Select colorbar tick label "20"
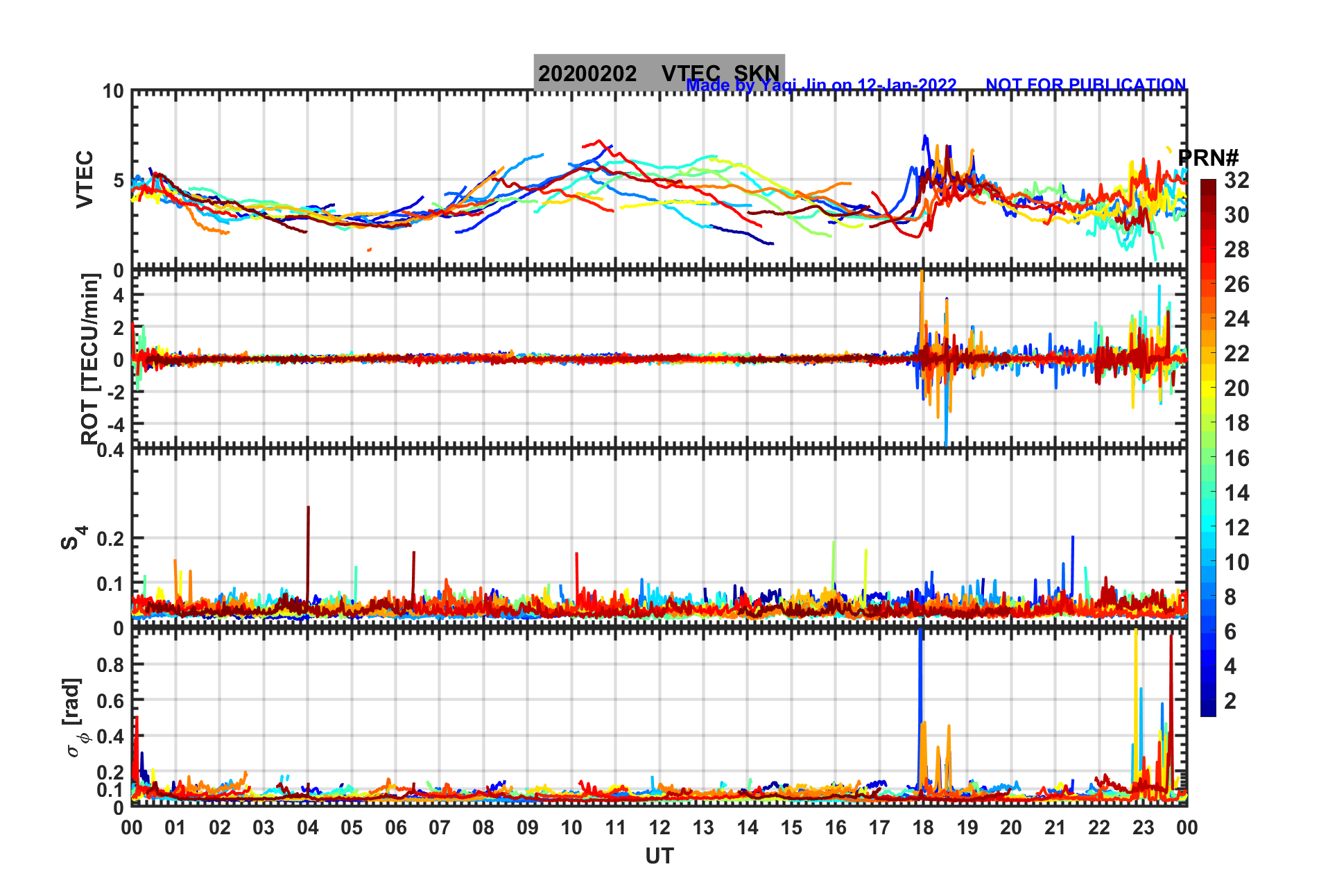The image size is (1319, 896). (1236, 388)
